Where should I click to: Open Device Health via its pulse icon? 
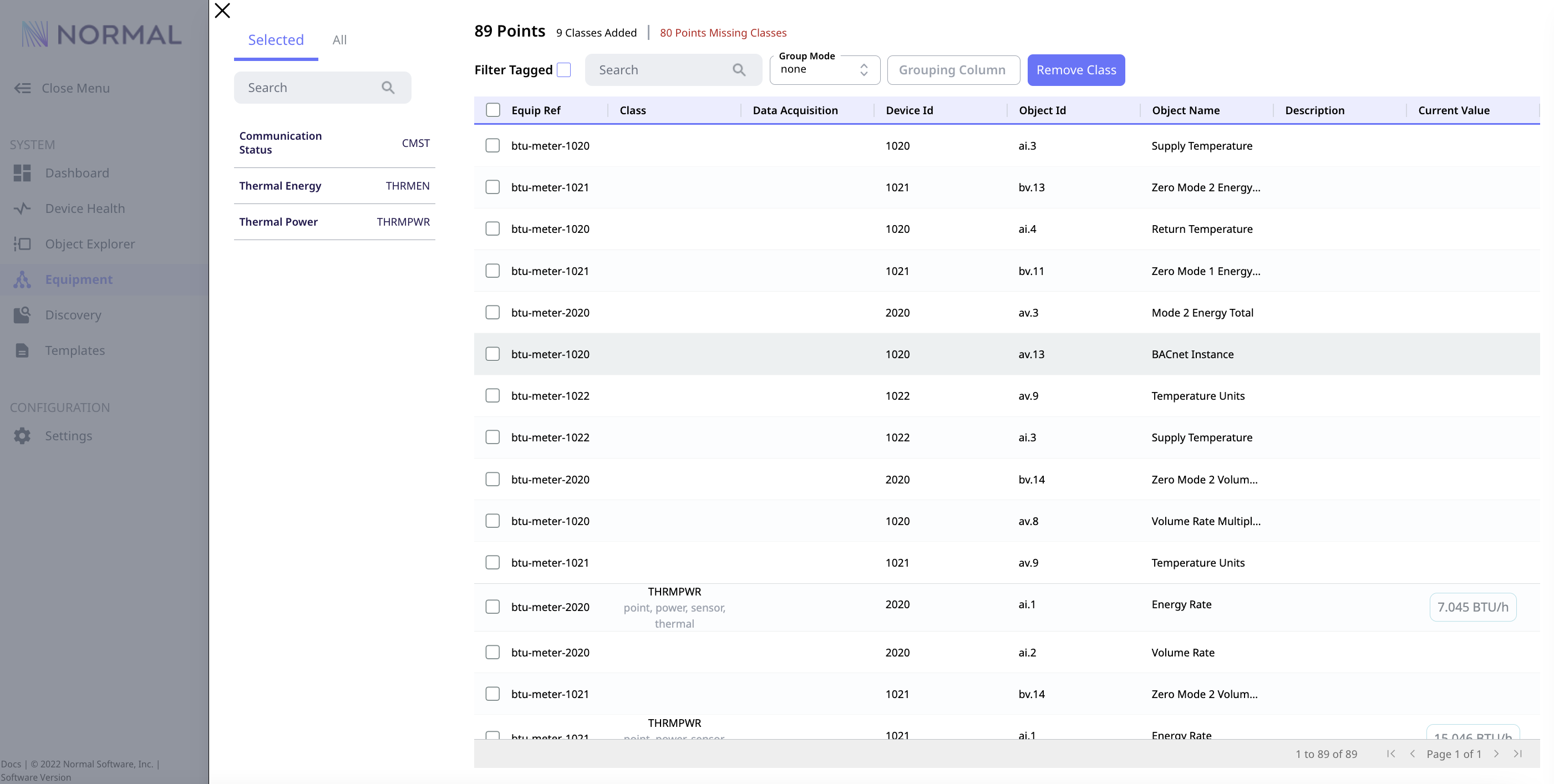point(22,208)
